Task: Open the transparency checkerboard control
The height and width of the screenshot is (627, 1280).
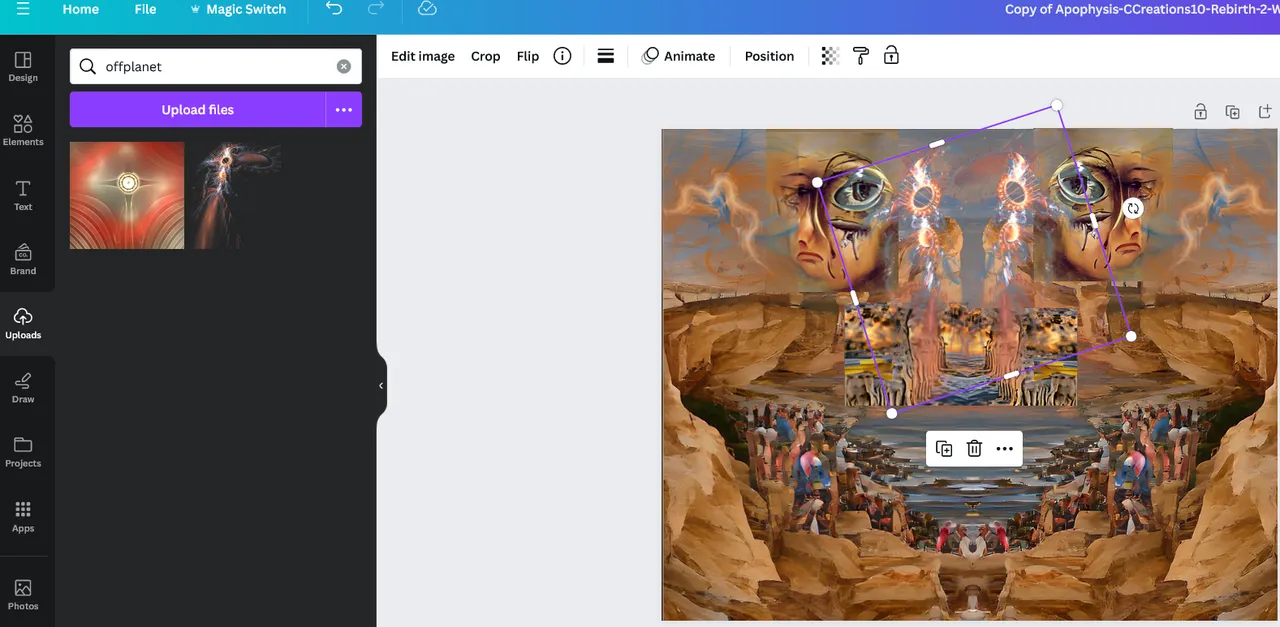Action: click(x=830, y=56)
